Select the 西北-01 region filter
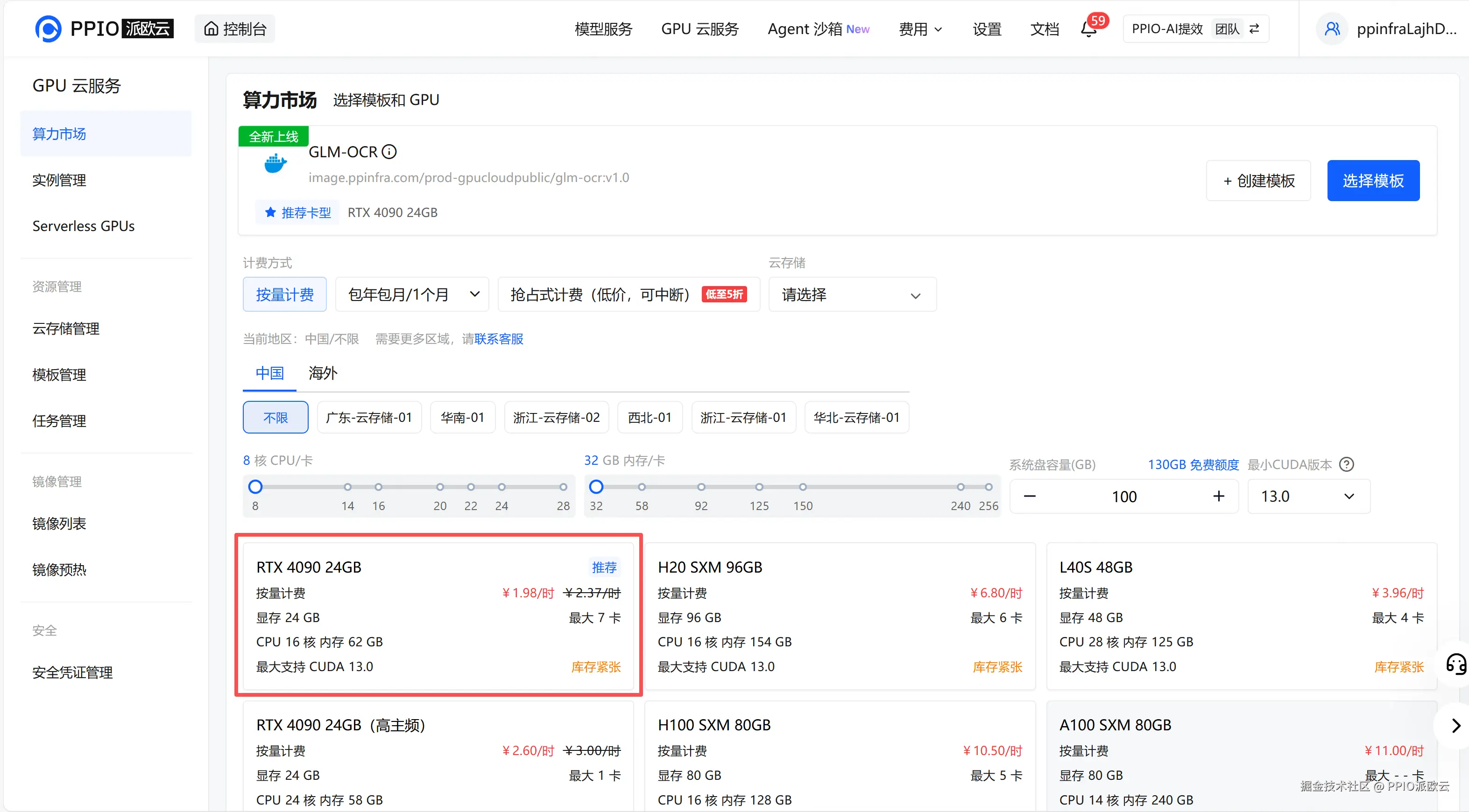The image size is (1469, 812). point(650,418)
